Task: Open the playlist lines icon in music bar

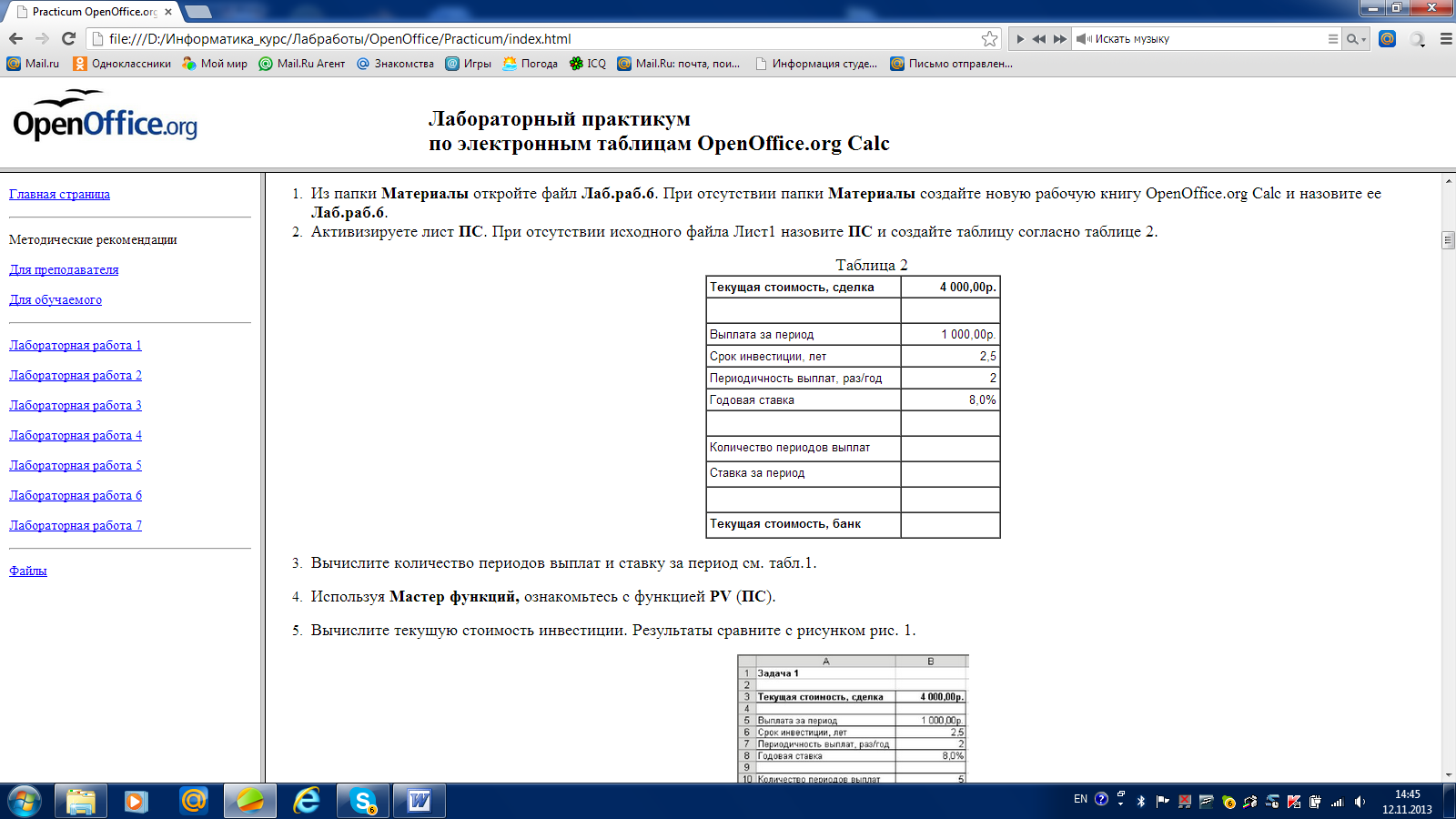Action: (x=1333, y=39)
